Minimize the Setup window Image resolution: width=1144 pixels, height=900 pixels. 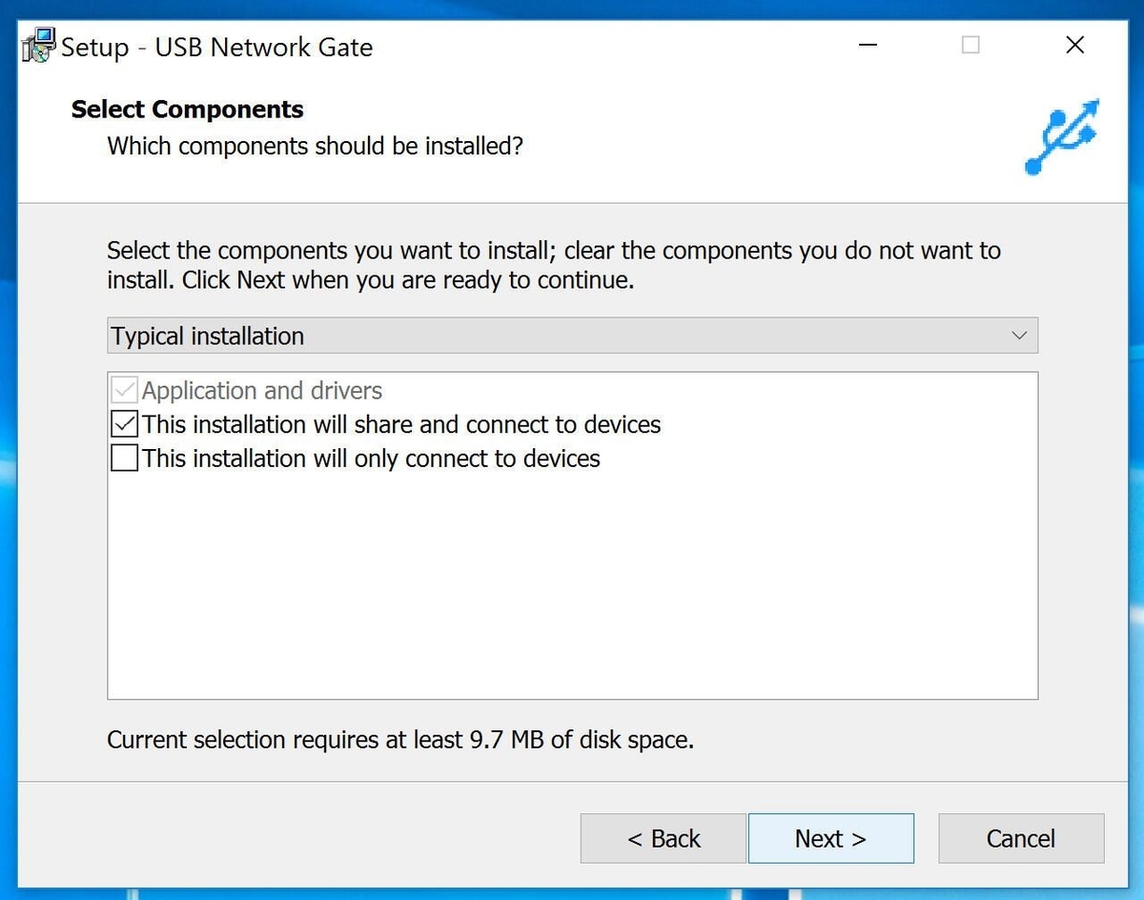[867, 45]
